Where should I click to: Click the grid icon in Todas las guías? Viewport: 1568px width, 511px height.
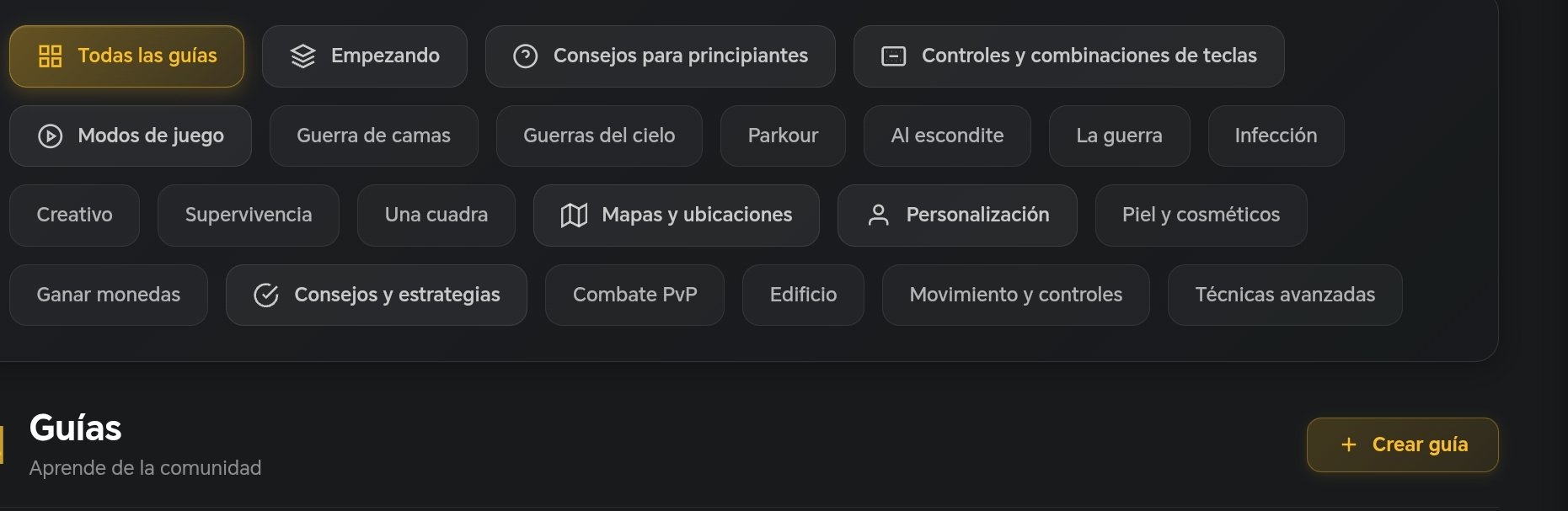(51, 56)
